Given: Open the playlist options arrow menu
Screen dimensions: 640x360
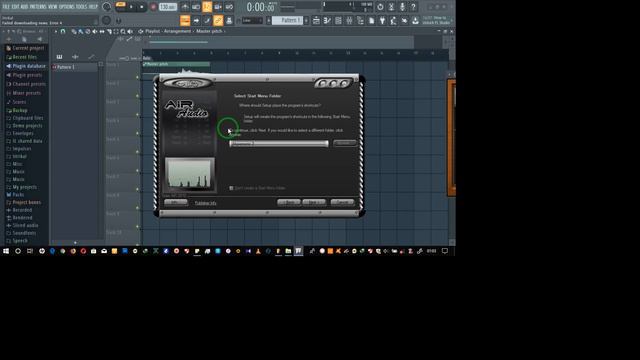Looking at the screenshot, I should 56,31.
